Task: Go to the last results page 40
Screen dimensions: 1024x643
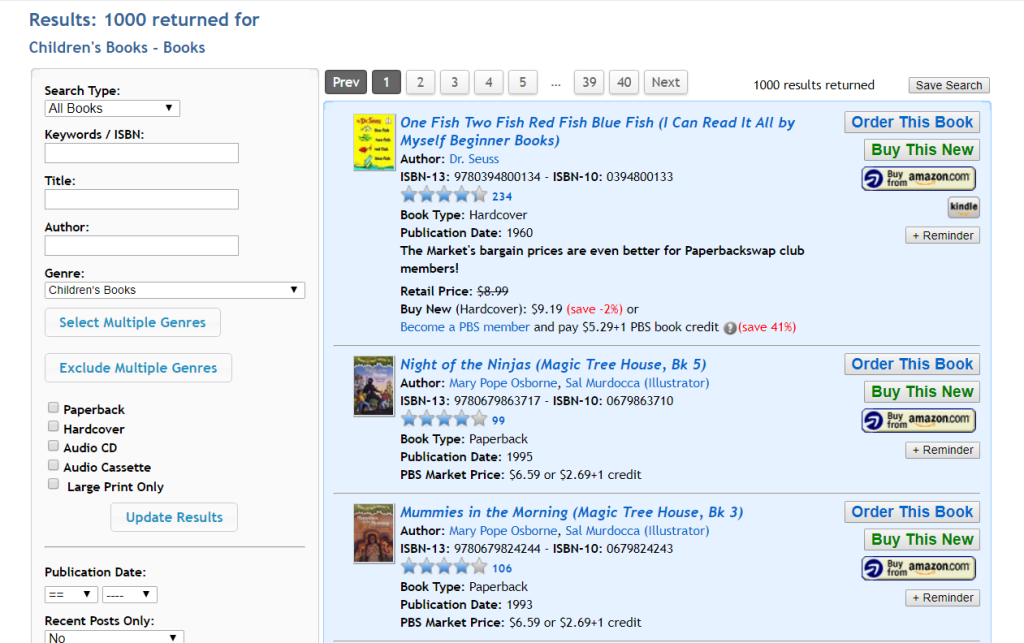Action: pyautogui.click(x=624, y=82)
